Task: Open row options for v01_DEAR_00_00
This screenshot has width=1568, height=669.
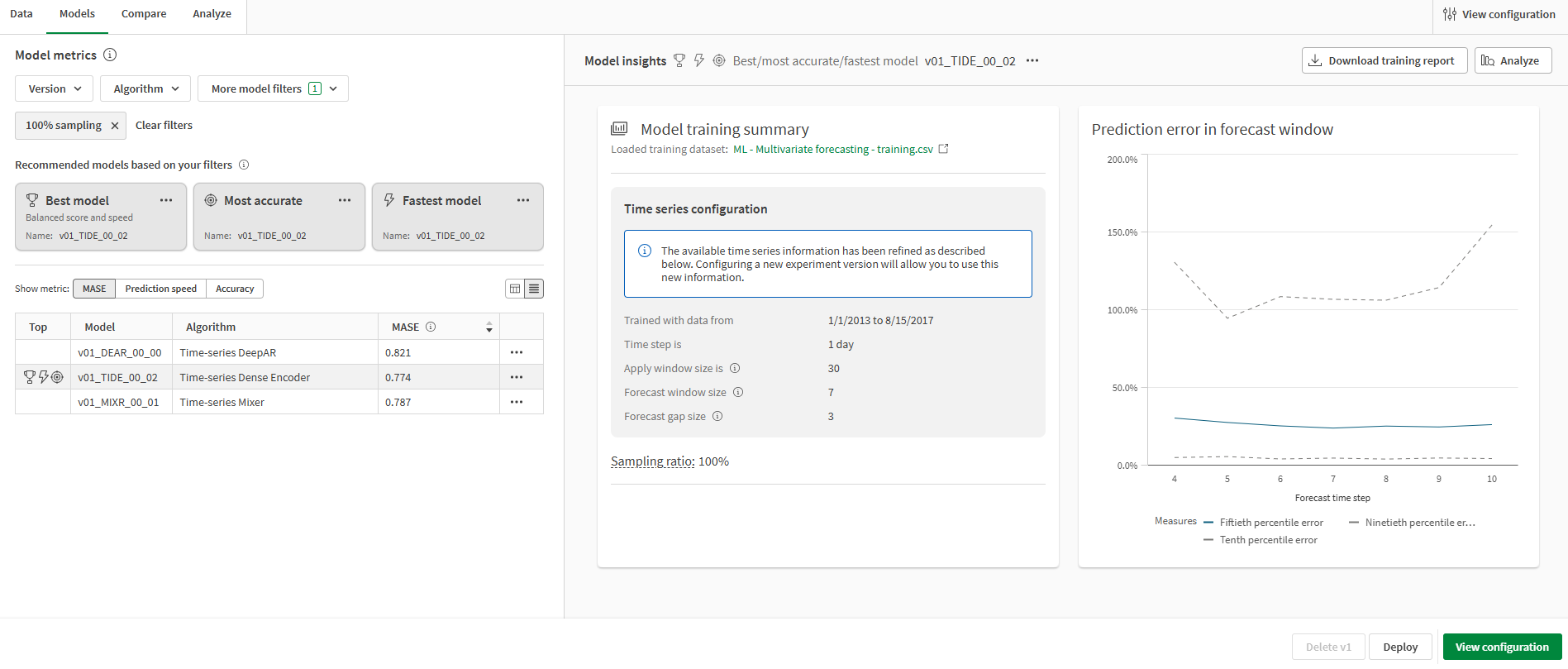Action: tap(517, 352)
